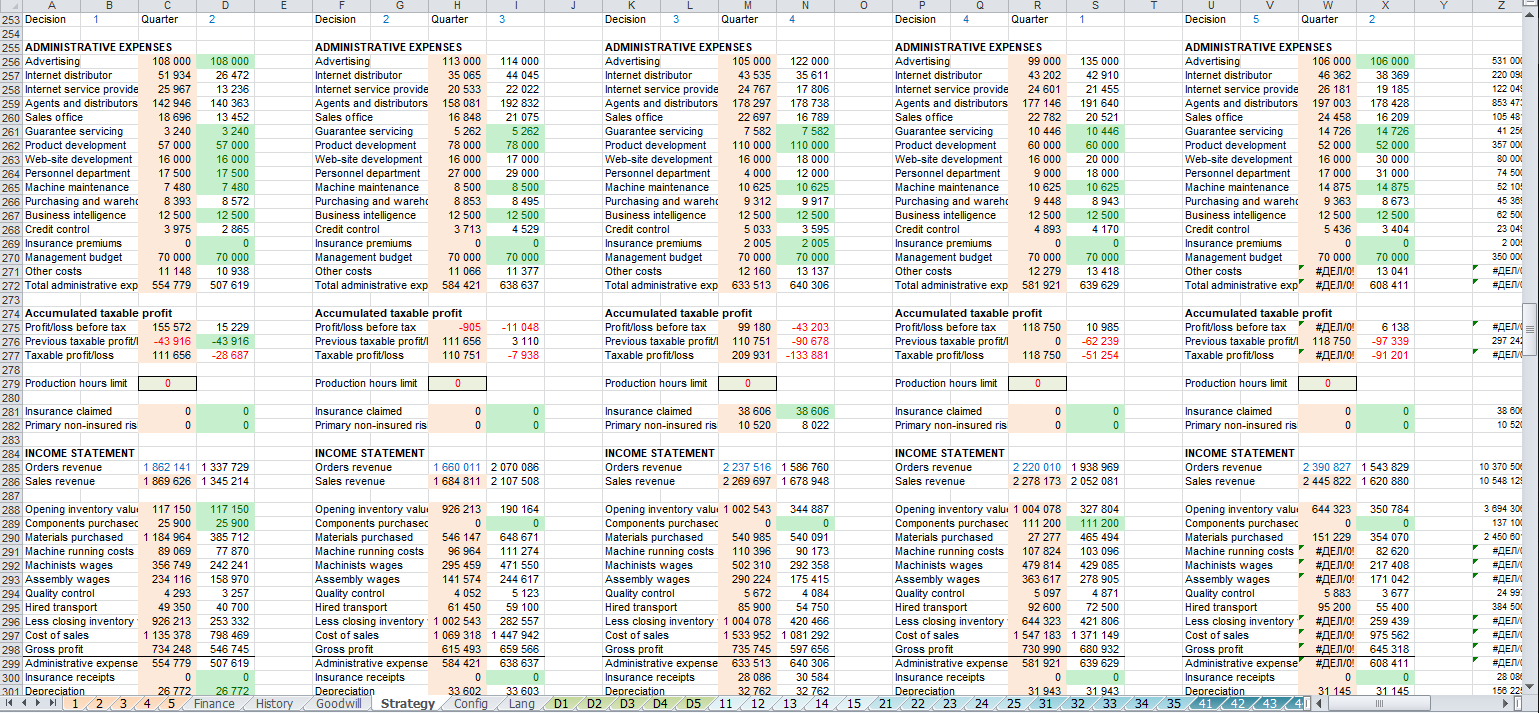Switch to sheet tab D1
1539x713 pixels.
tap(561, 704)
